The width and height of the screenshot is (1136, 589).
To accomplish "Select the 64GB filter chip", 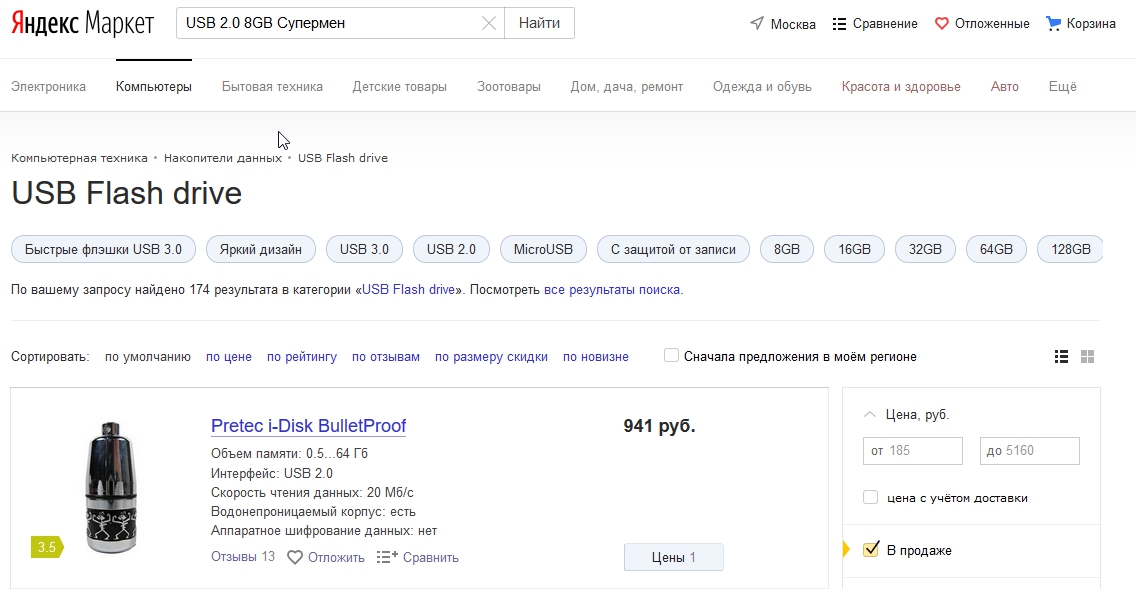I will tap(996, 249).
